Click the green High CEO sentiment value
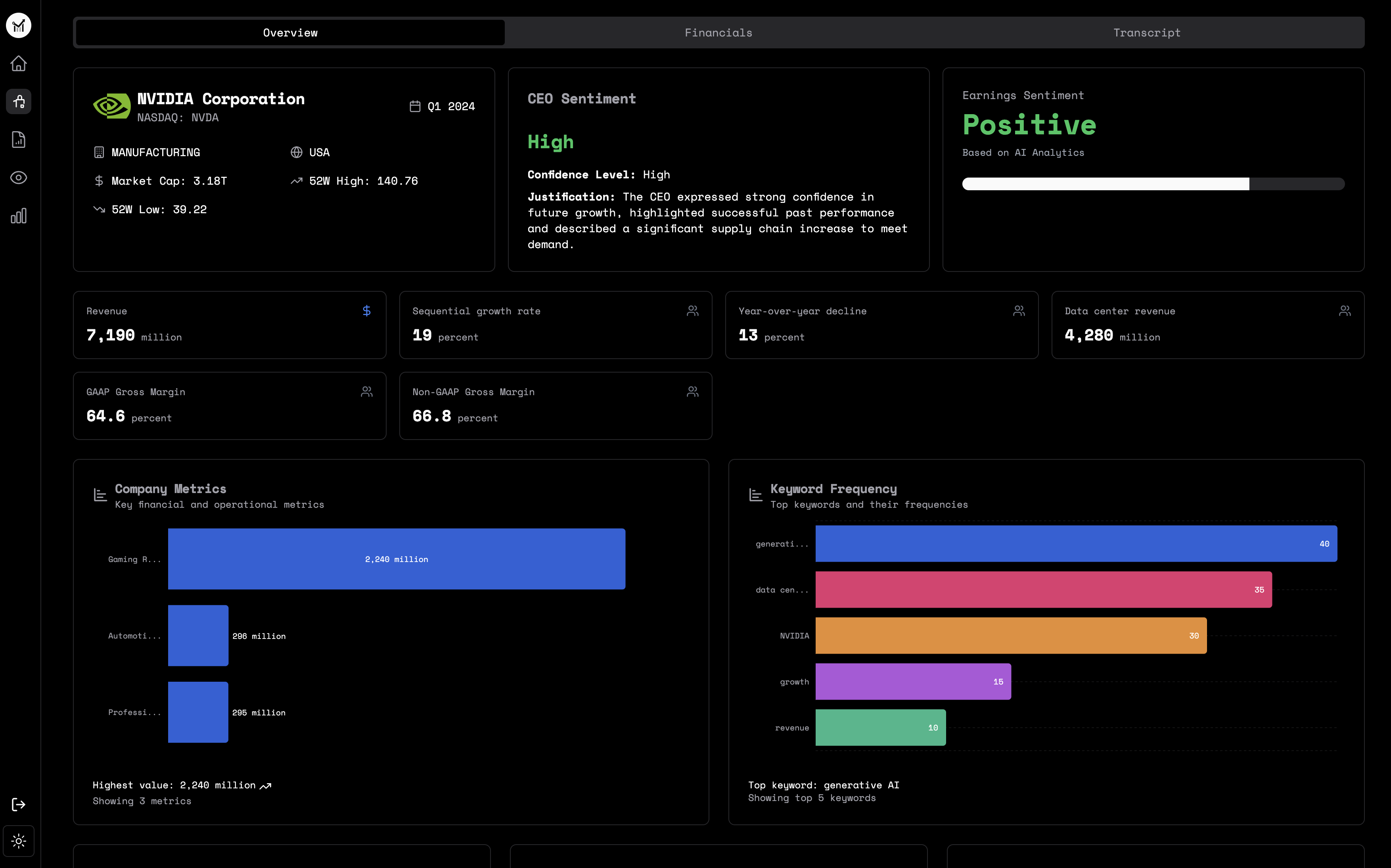Viewport: 1391px width, 868px height. coord(550,142)
